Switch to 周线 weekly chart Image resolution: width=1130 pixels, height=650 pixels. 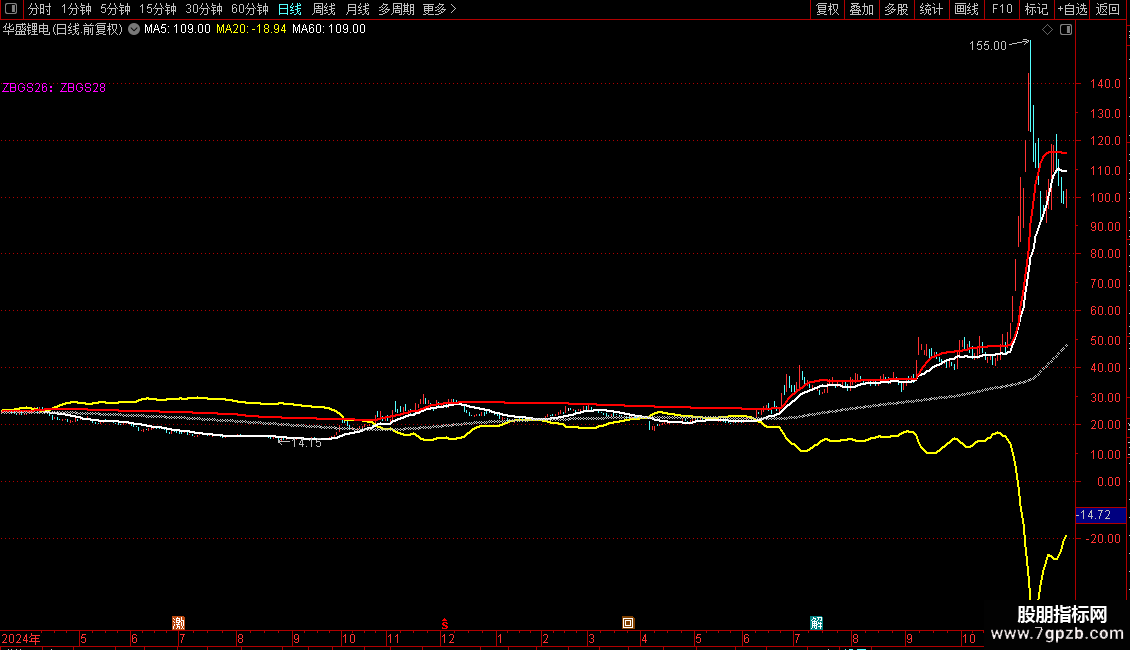click(324, 9)
